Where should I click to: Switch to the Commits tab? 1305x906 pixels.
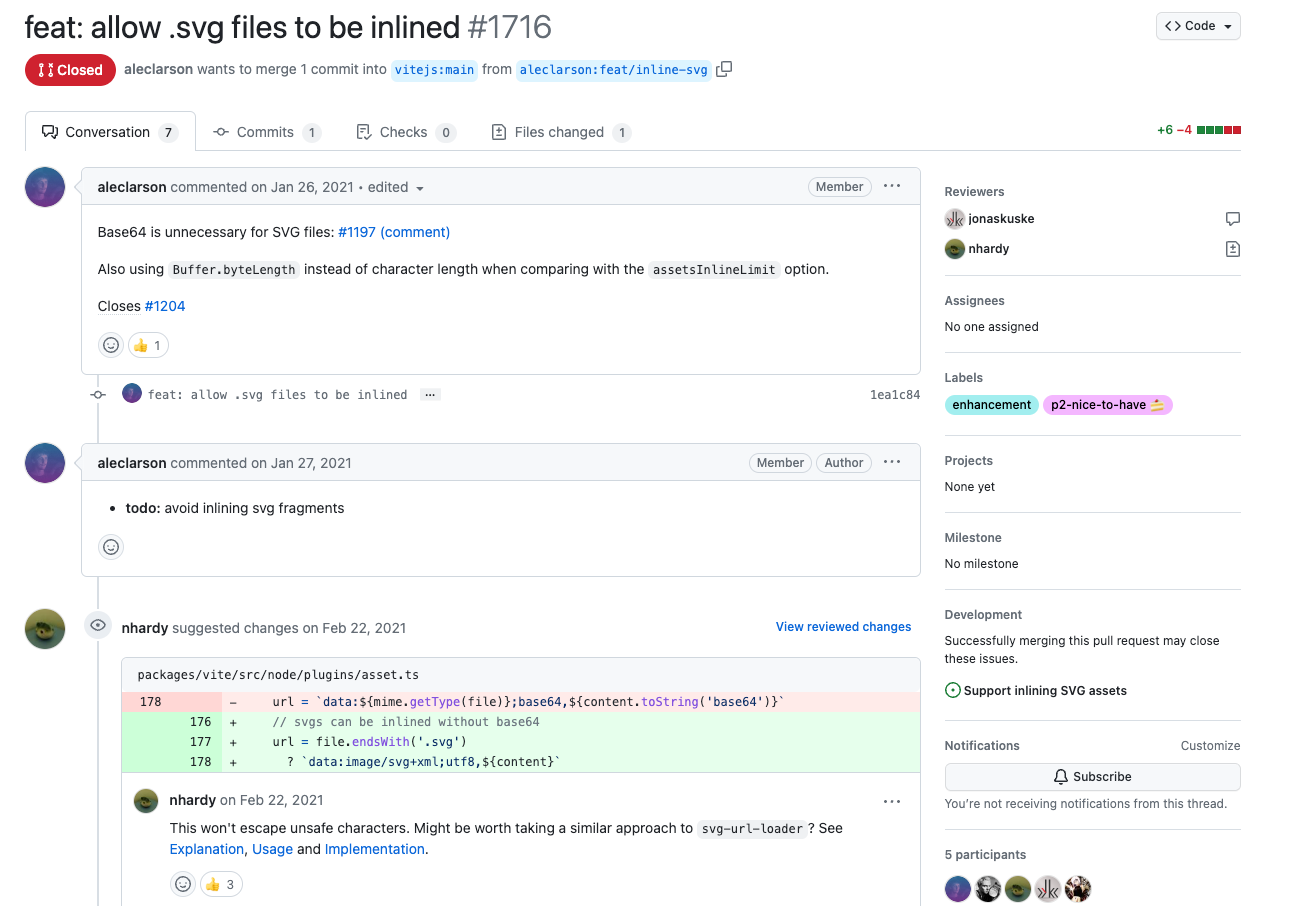[266, 131]
